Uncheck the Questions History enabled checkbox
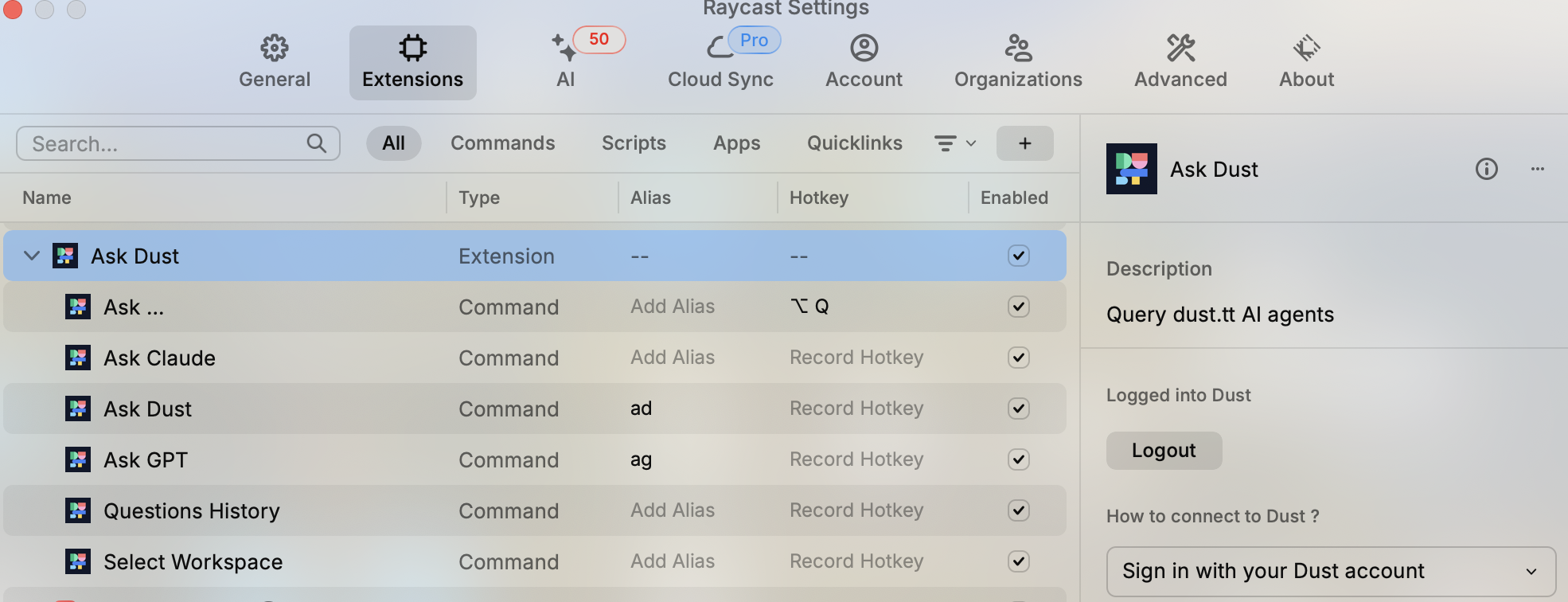This screenshot has width=1568, height=602. pos(1018,510)
